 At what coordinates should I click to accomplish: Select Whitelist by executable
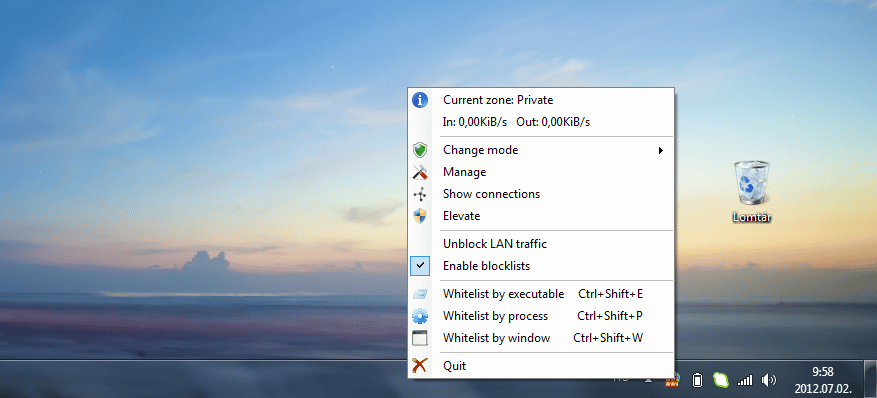541,294
